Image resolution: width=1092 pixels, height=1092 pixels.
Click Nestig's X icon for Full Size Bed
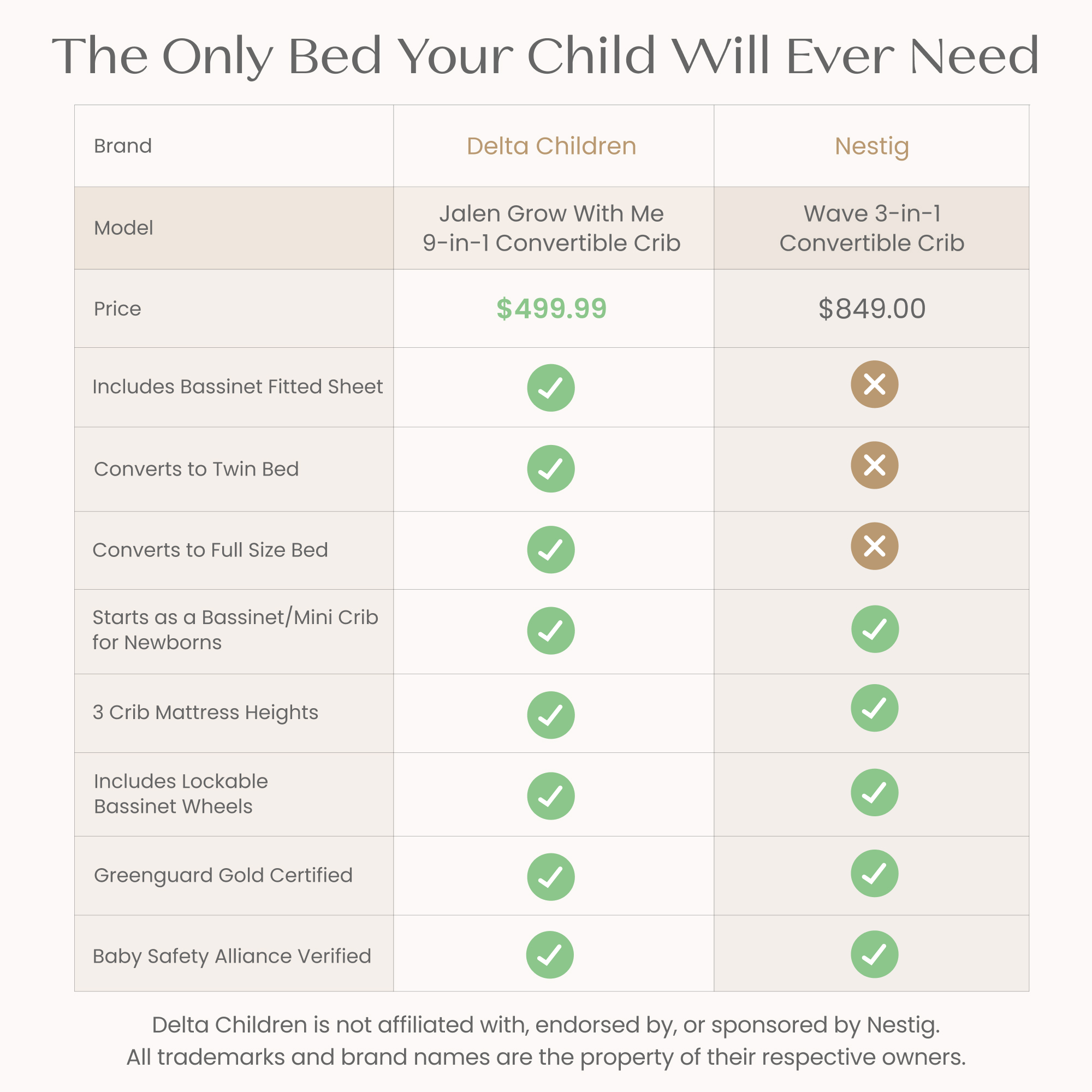(874, 546)
